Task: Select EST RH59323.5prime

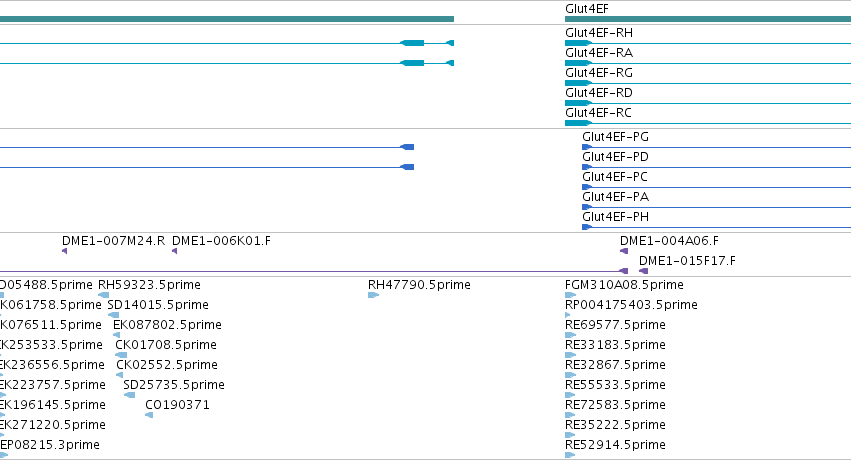Action: (x=149, y=285)
